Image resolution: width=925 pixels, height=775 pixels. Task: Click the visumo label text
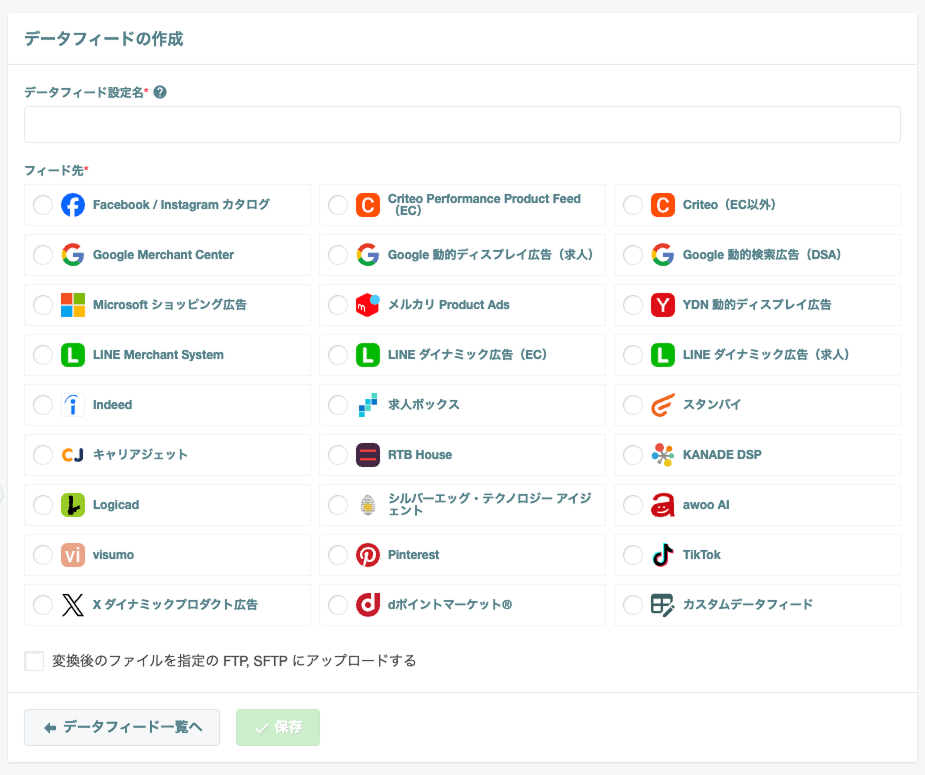coord(113,555)
